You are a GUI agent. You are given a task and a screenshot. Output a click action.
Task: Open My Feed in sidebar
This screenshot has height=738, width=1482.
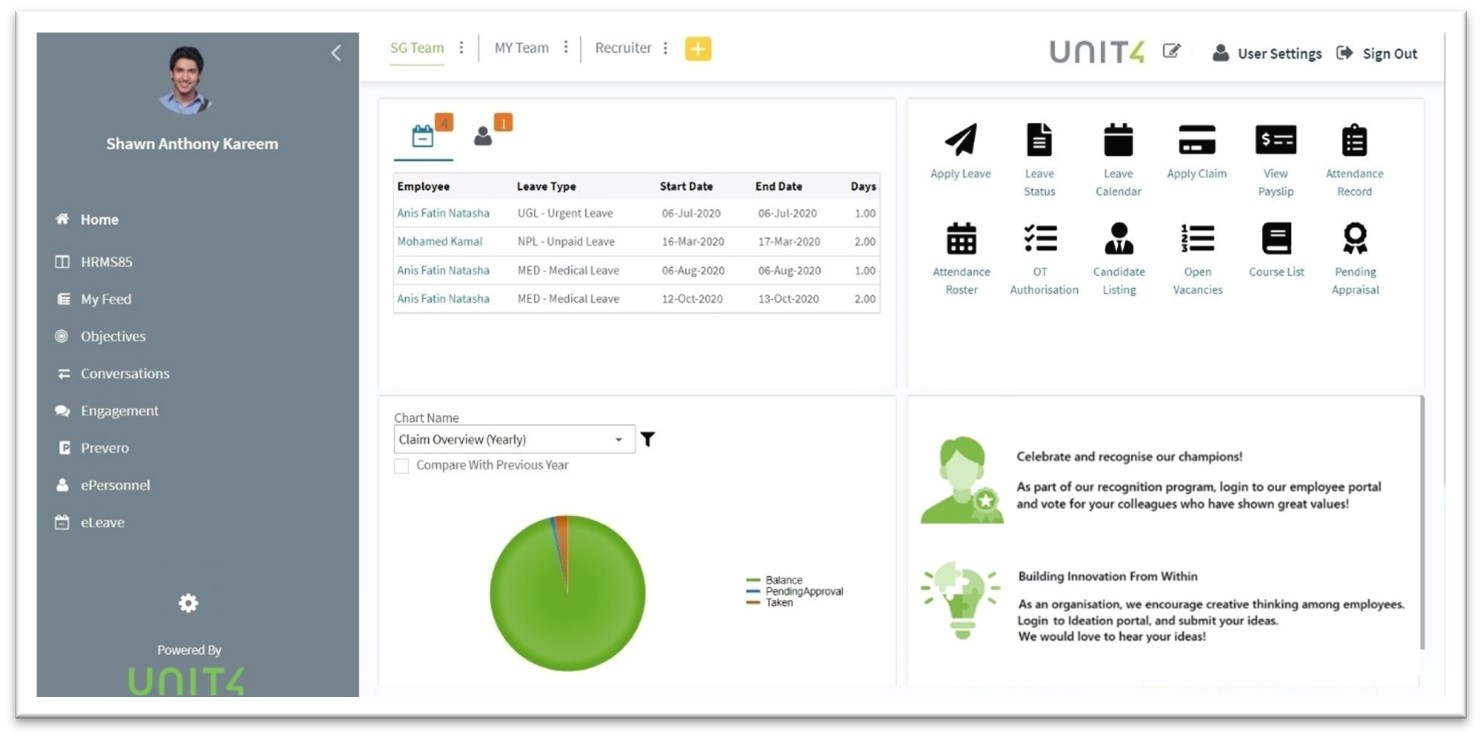point(105,299)
